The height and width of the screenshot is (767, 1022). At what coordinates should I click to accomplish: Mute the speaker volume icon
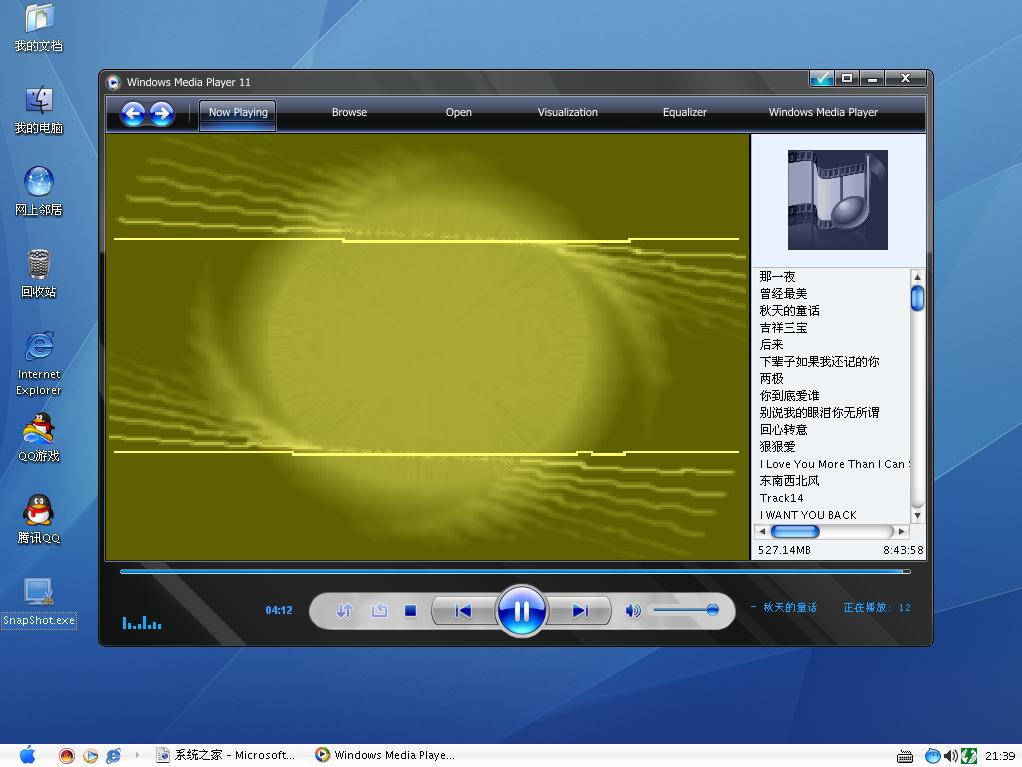tap(632, 608)
